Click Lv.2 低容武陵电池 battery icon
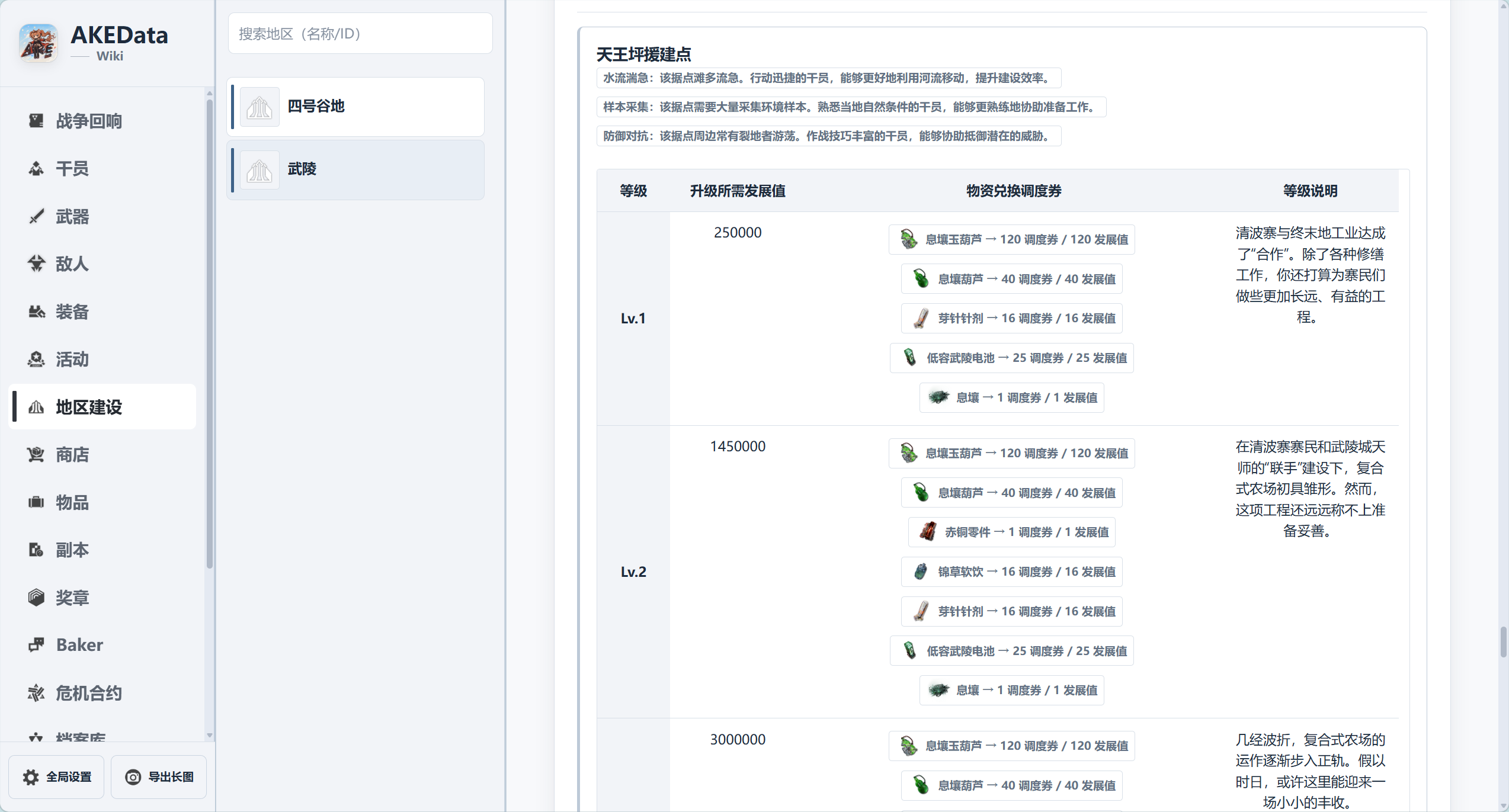 click(909, 651)
